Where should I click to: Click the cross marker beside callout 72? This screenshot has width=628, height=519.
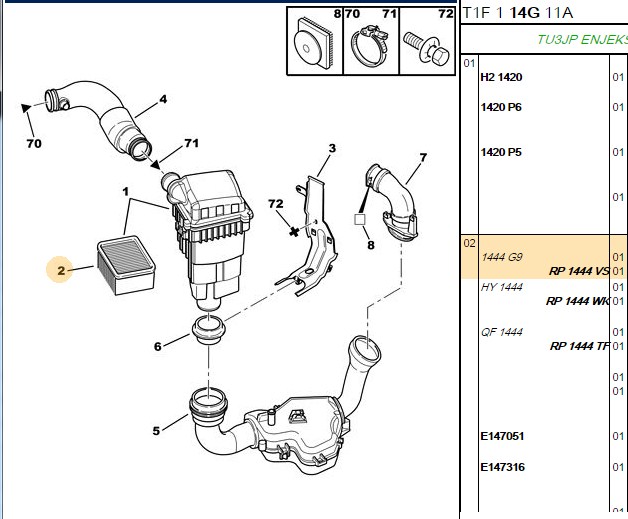(294, 231)
